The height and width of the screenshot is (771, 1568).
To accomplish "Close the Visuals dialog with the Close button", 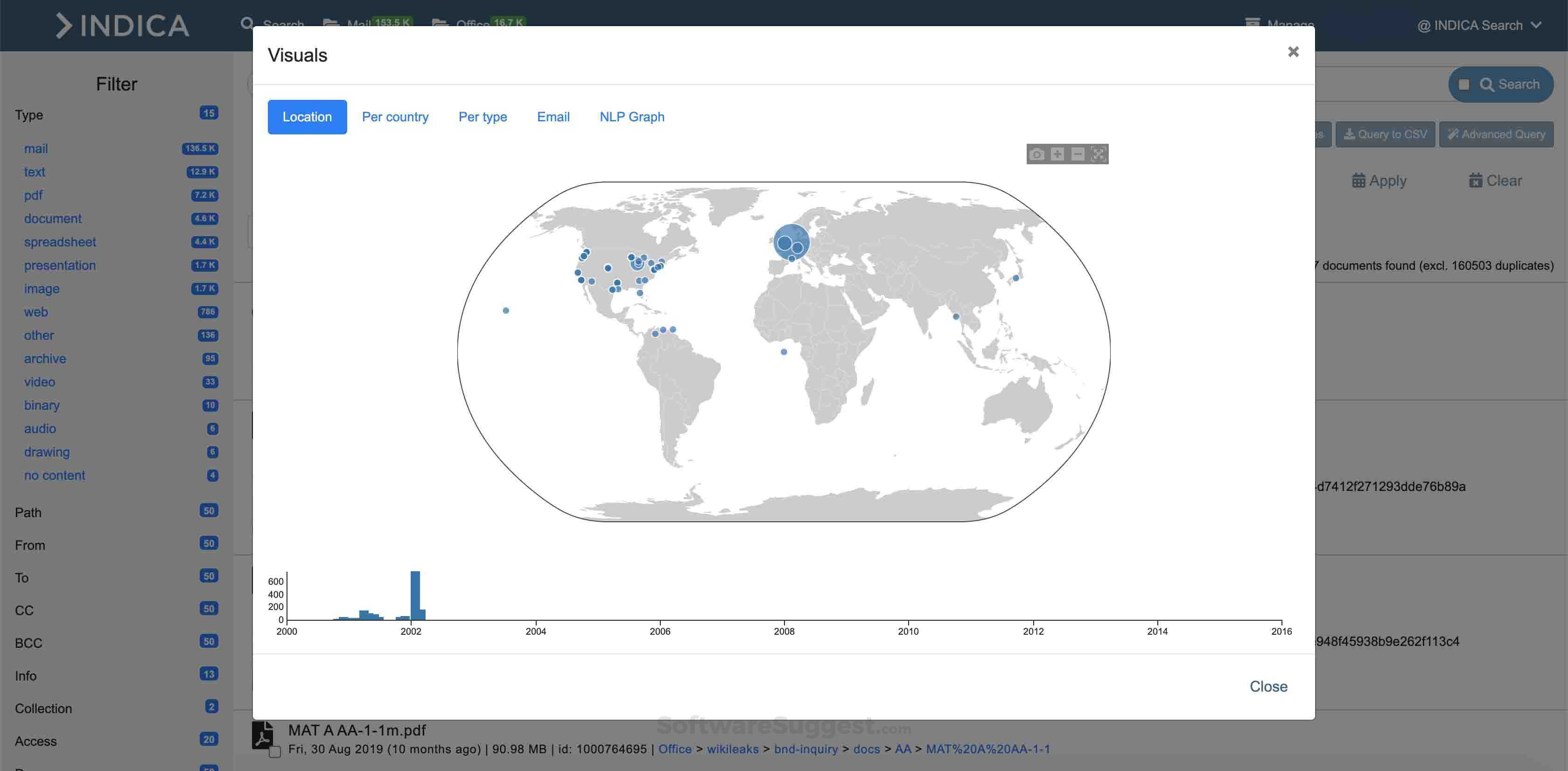I will 1268,687.
